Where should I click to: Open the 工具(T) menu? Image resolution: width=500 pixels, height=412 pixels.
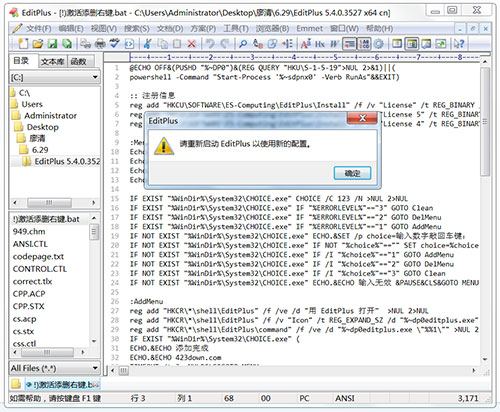236,28
